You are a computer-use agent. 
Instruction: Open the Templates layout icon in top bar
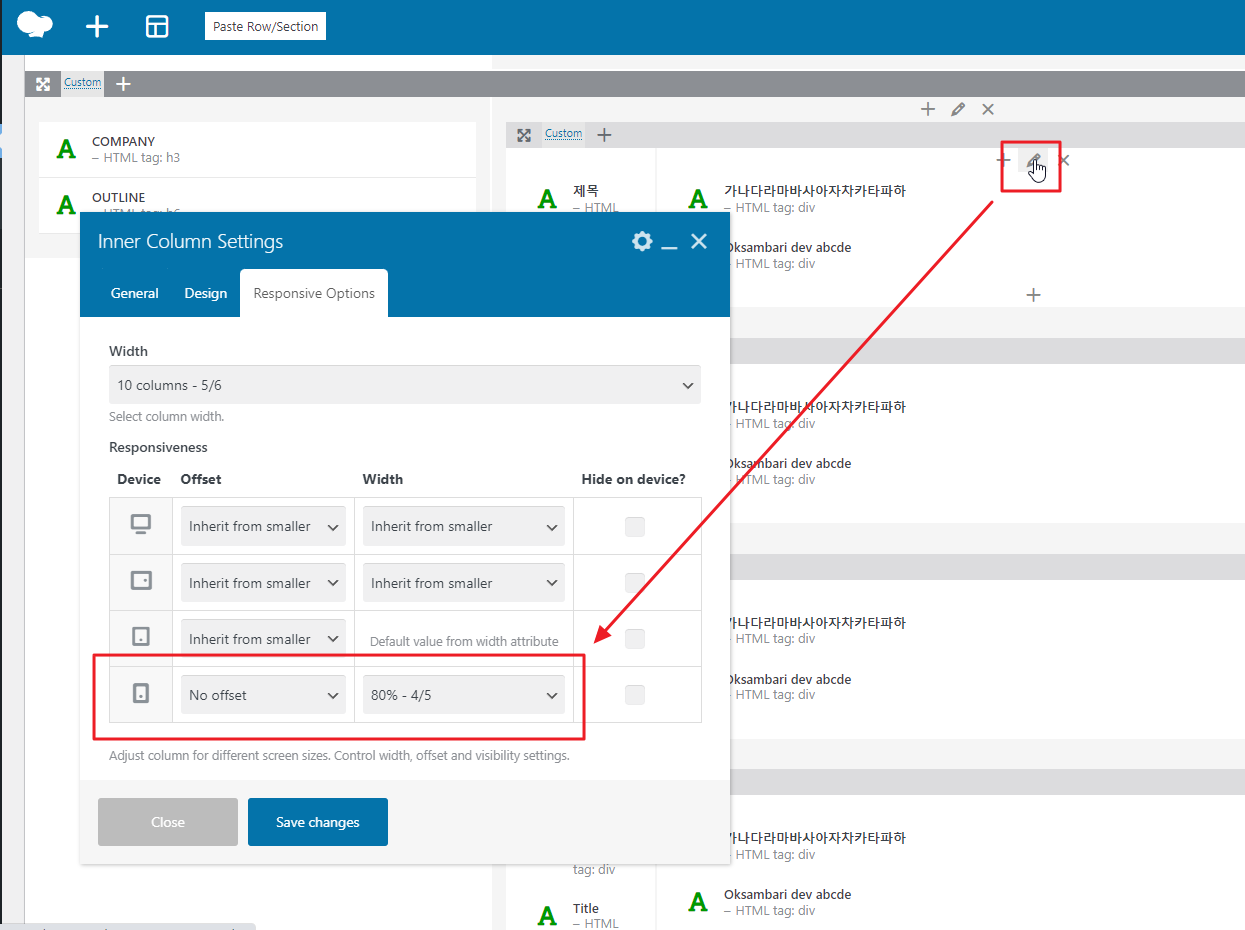tap(157, 27)
